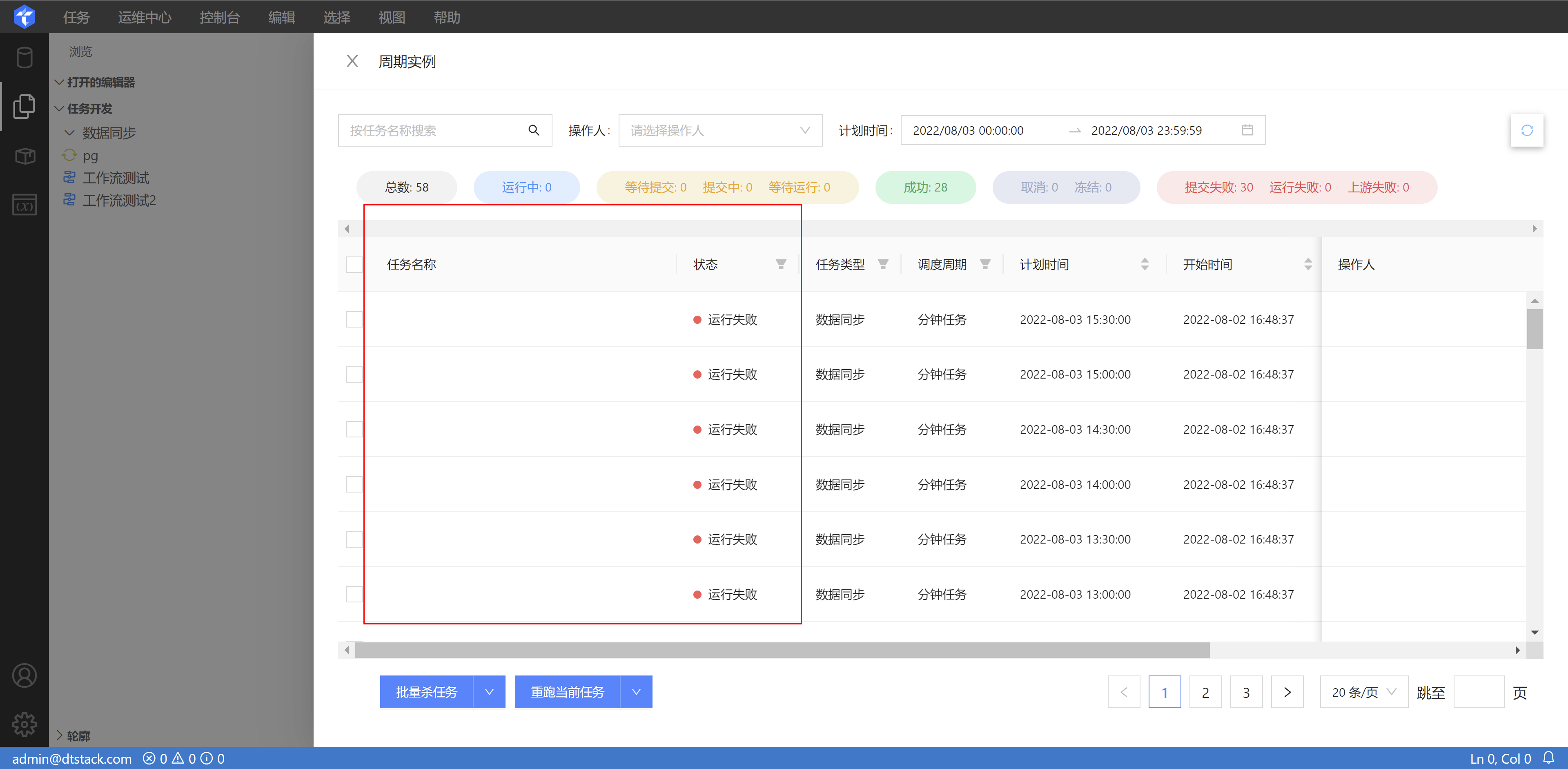Click the 调度周期 column filter icon
The width and height of the screenshot is (1568, 769).
985,264
